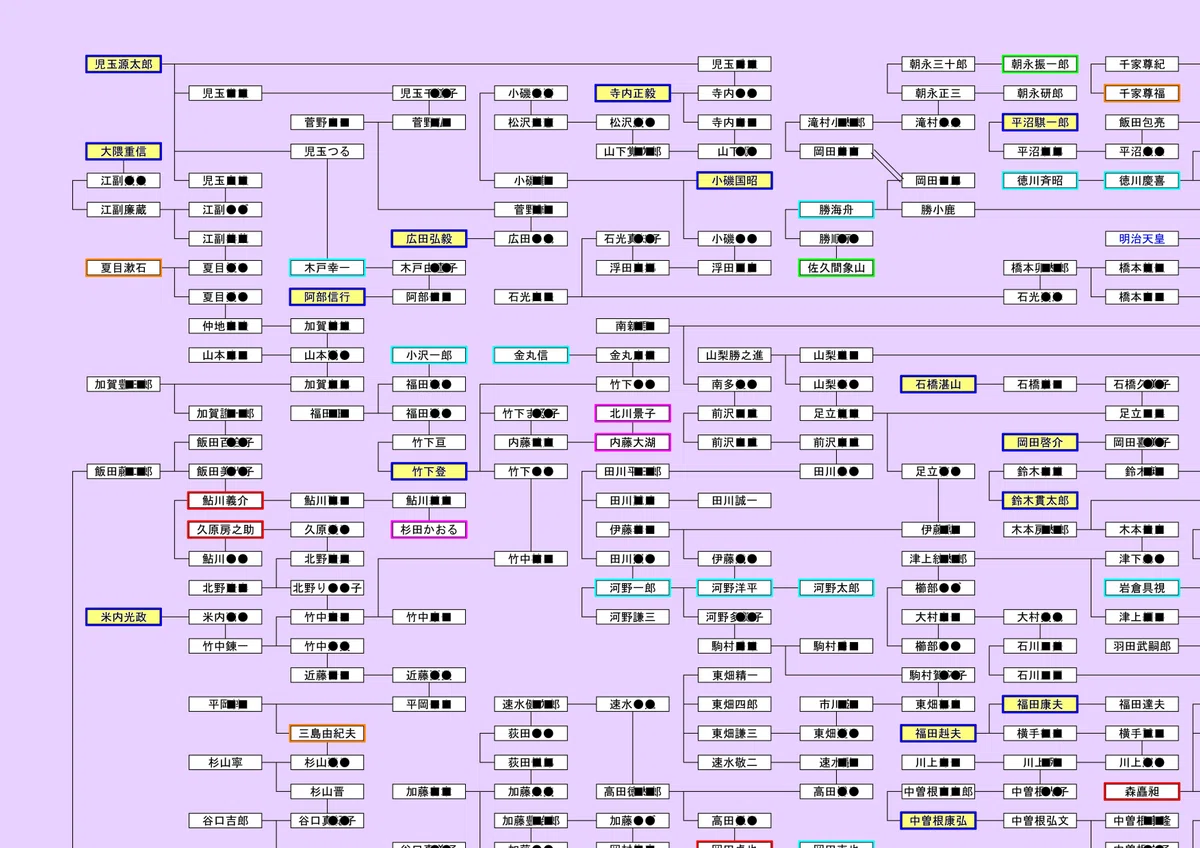Click the 千家尊紀 box
This screenshot has width=1200, height=848.
point(1142,64)
